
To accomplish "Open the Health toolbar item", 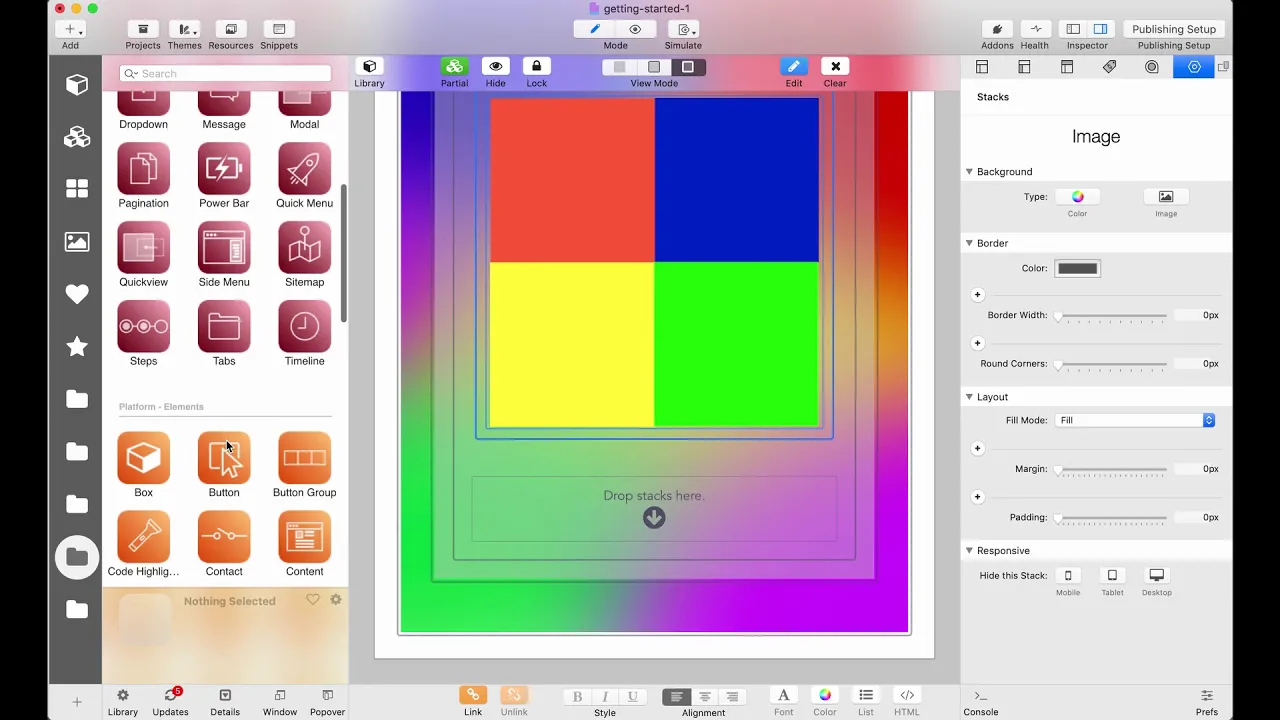I will pyautogui.click(x=1035, y=29).
